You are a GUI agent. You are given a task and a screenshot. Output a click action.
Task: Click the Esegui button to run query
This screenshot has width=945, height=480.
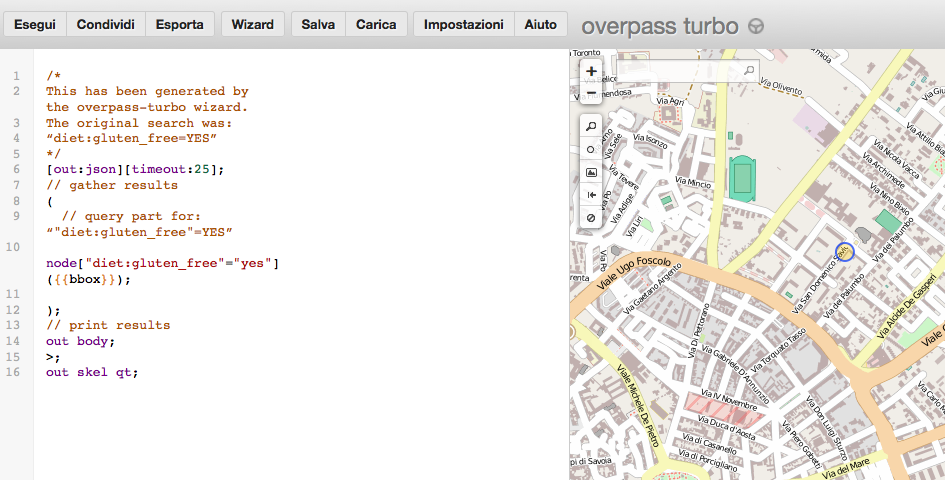(35, 25)
